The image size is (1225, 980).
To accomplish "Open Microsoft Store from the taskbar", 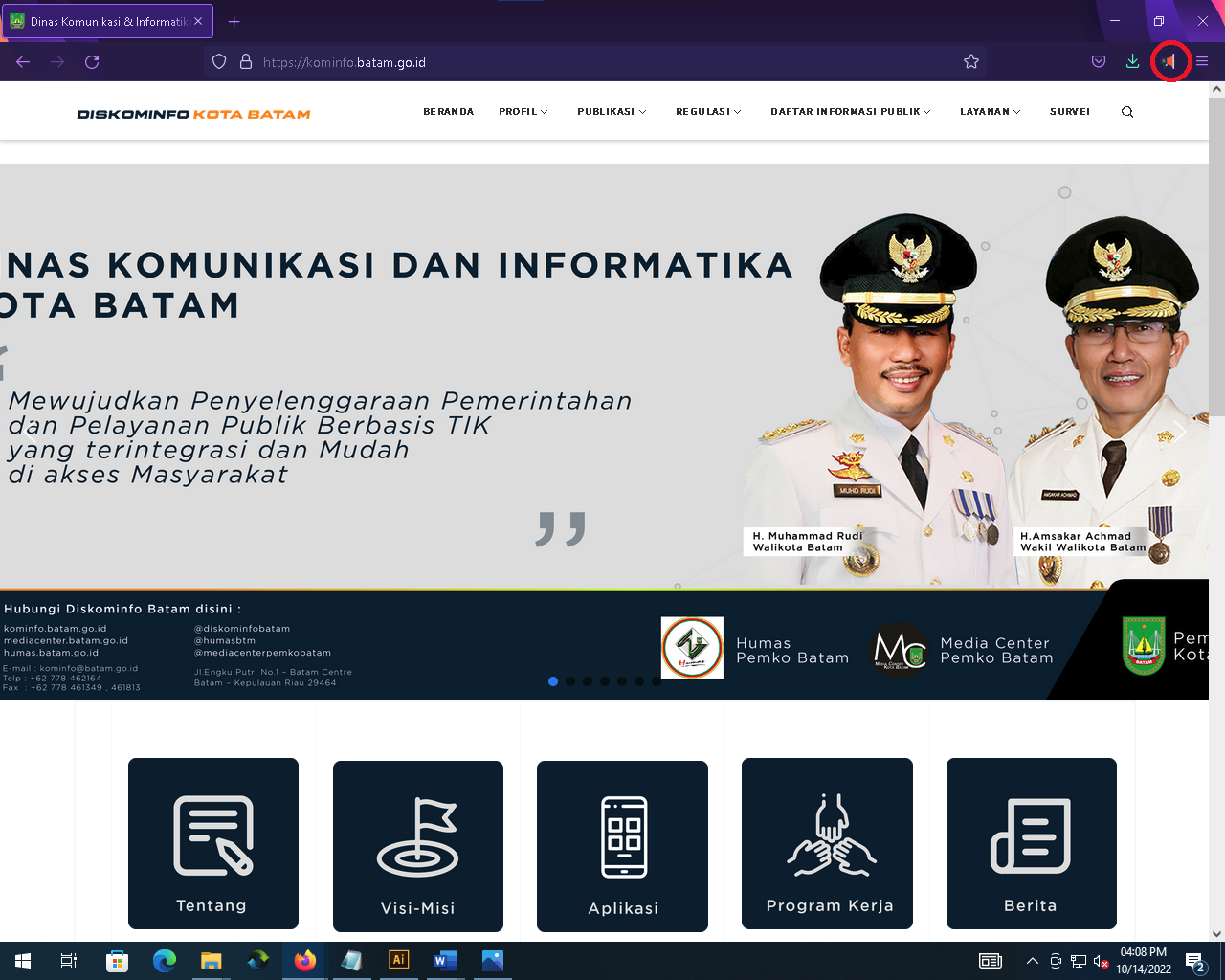I will [117, 961].
